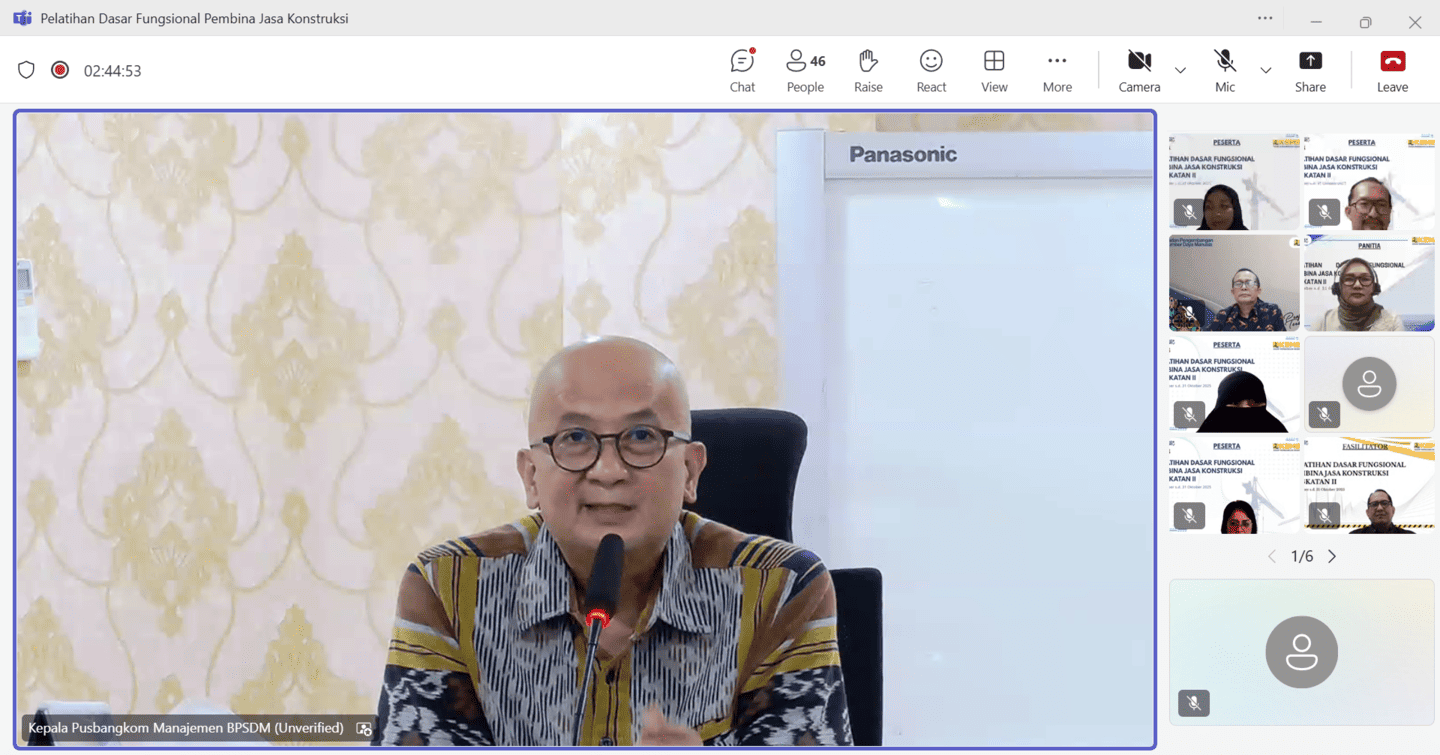
Task: Click the title bar three-dots menu
Action: pyautogui.click(x=1265, y=19)
